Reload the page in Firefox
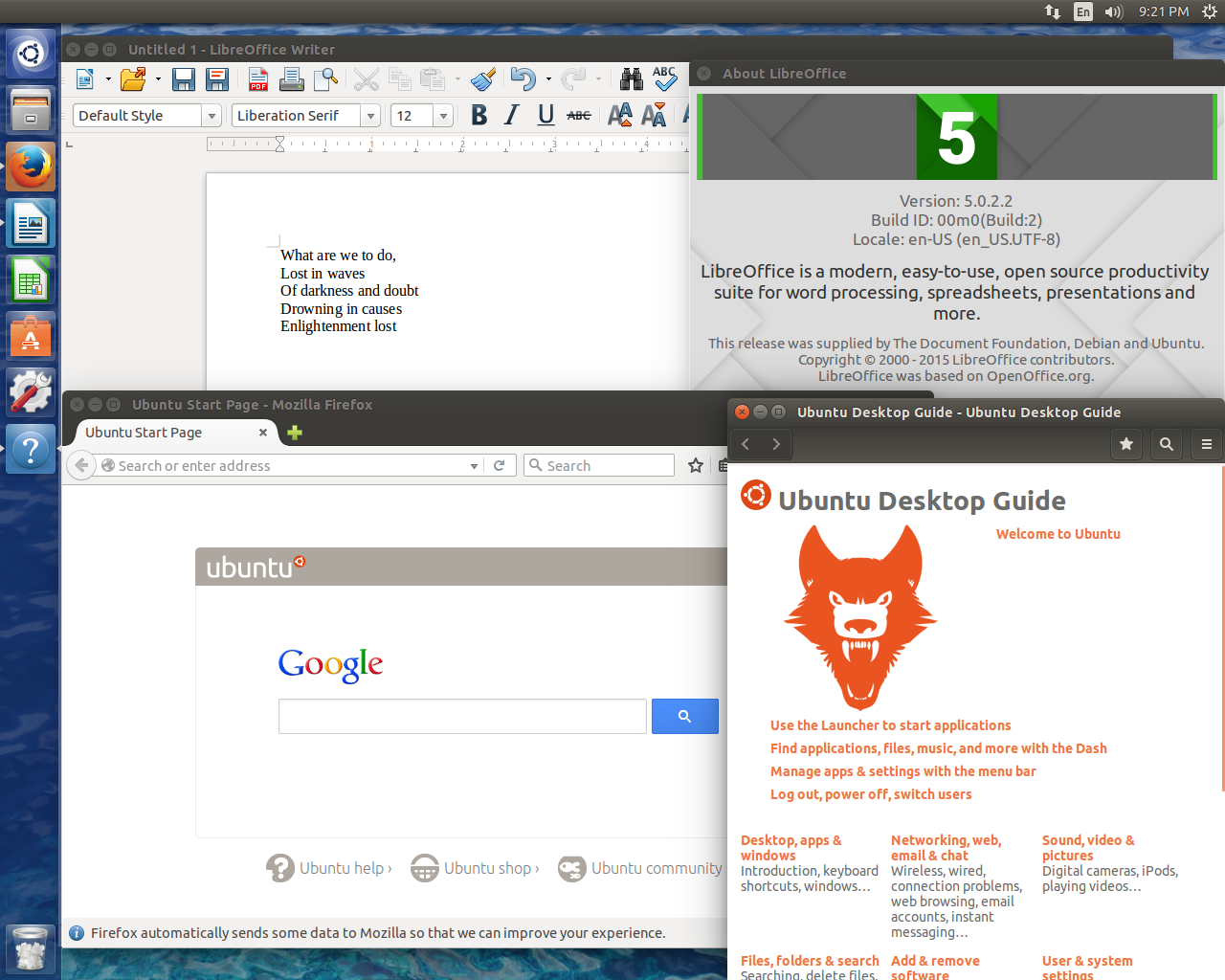 click(x=499, y=466)
